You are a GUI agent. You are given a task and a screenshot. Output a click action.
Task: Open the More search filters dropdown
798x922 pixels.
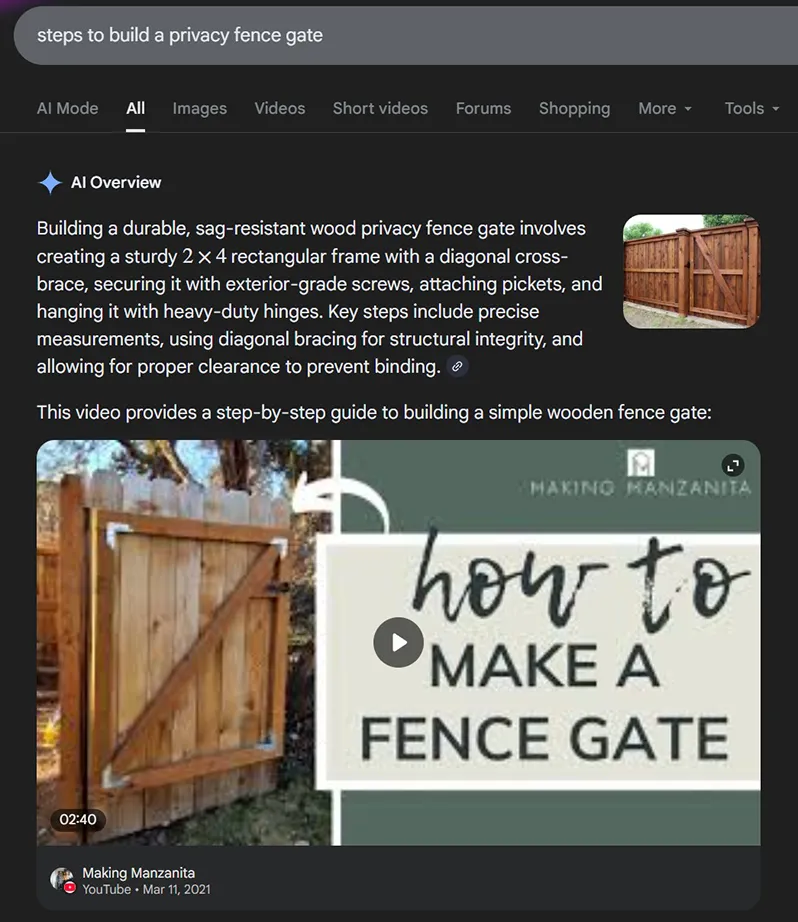point(665,108)
